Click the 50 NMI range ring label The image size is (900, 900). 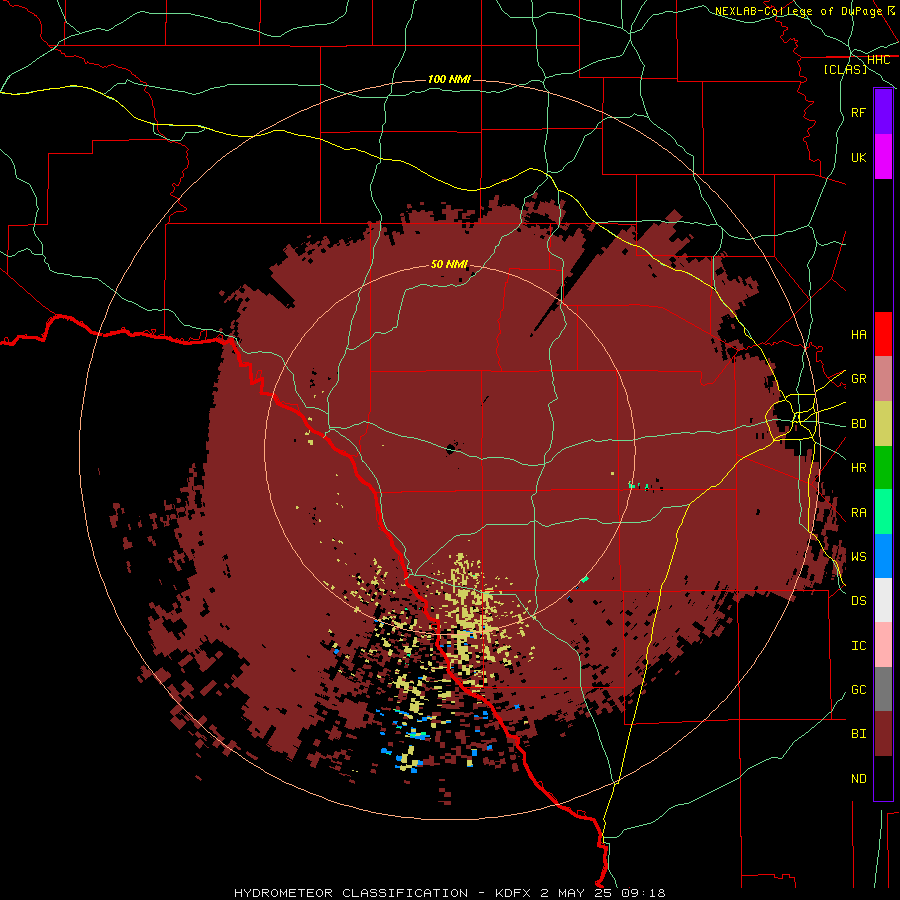click(449, 264)
